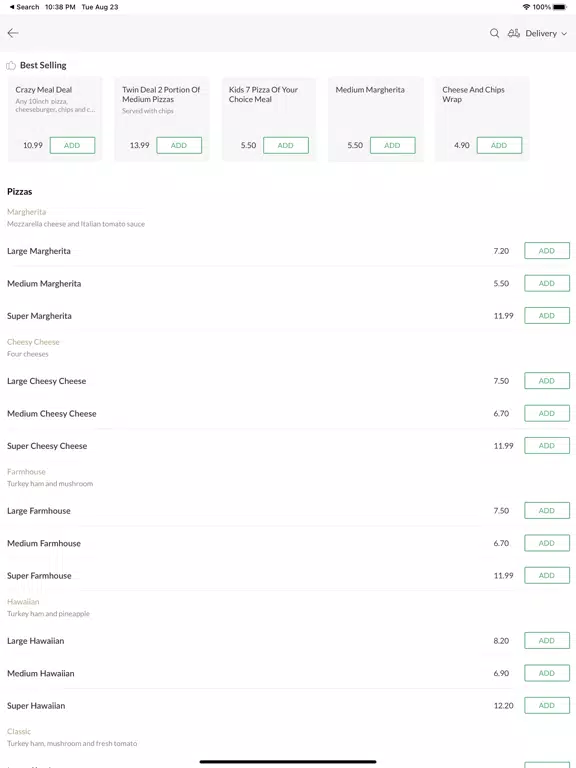Add Large Farmhouse pizza

(547, 510)
